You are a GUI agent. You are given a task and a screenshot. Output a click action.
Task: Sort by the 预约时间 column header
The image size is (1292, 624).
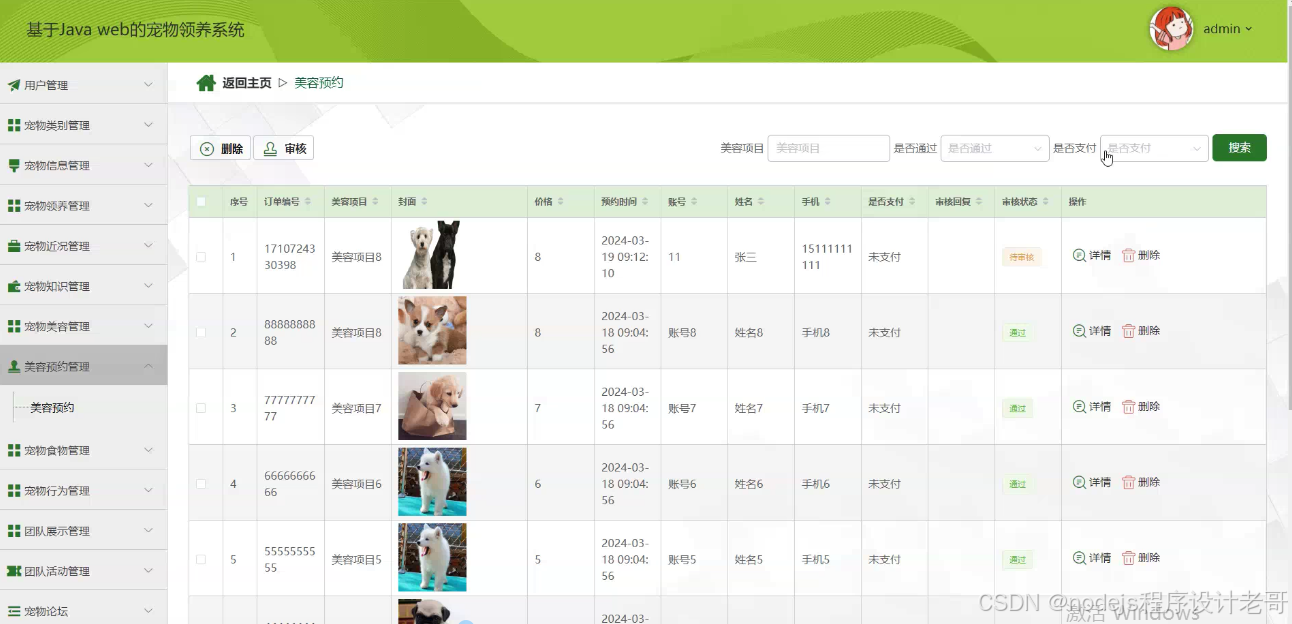pyautogui.click(x=625, y=202)
